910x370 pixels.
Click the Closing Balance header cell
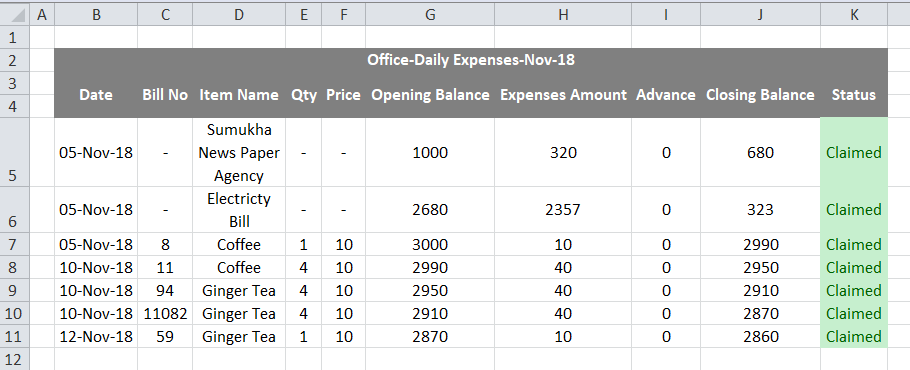coord(760,95)
